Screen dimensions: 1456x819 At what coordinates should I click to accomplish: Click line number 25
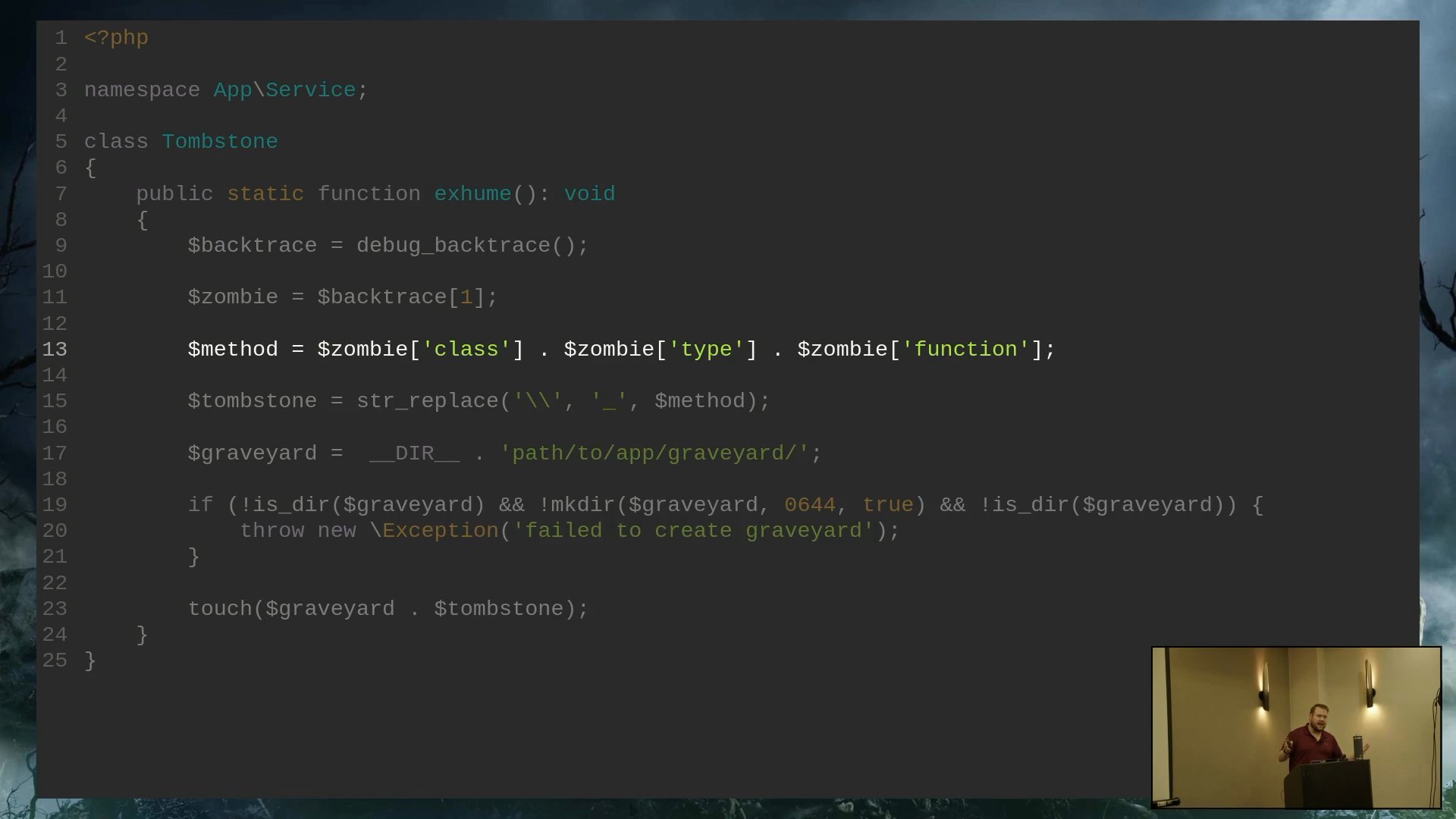point(55,661)
